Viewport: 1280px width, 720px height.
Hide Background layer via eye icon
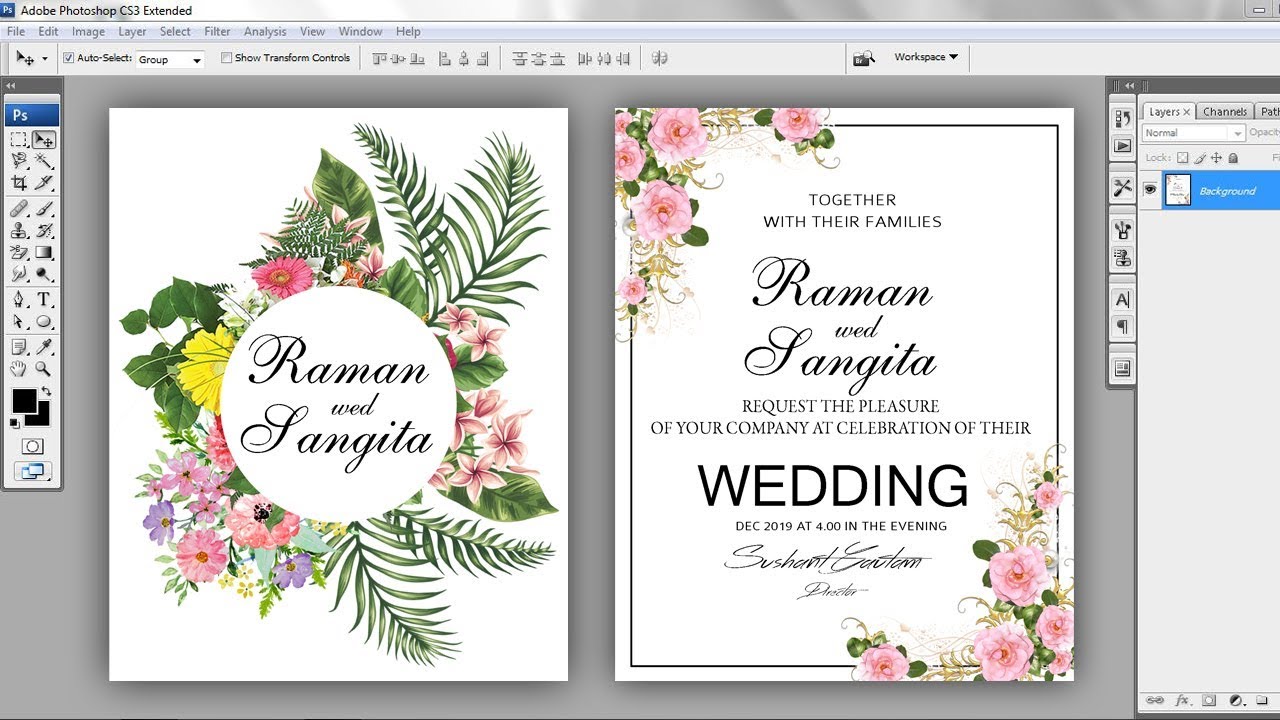(1151, 190)
